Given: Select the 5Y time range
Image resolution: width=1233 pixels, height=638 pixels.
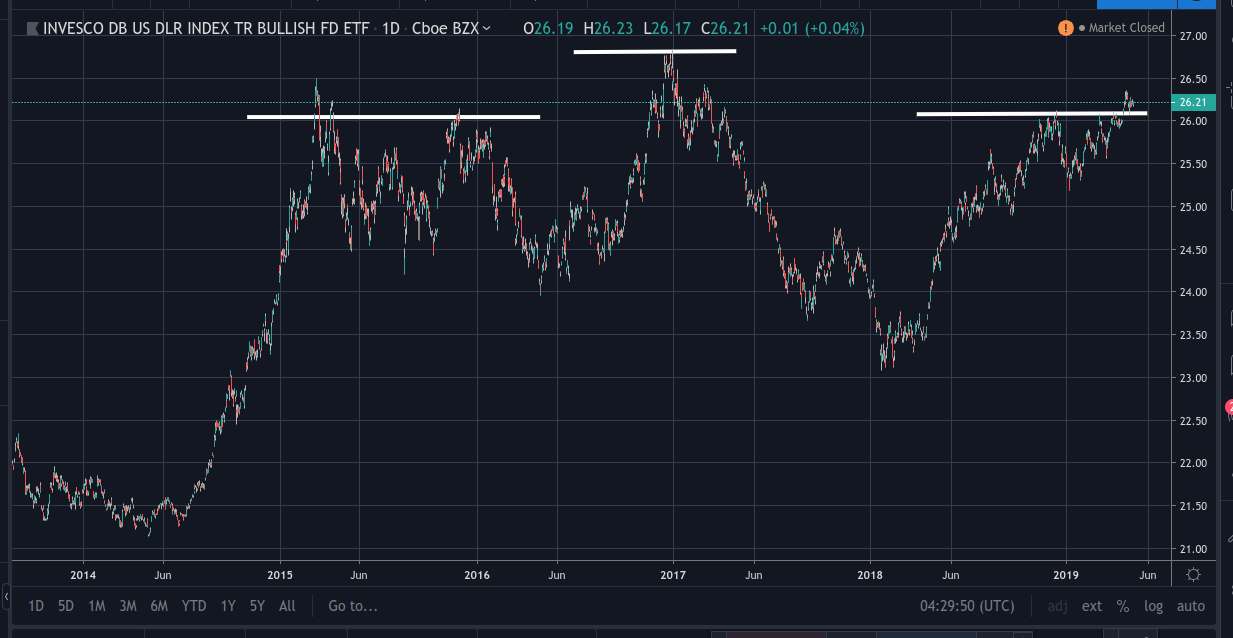Looking at the screenshot, I should [257, 606].
